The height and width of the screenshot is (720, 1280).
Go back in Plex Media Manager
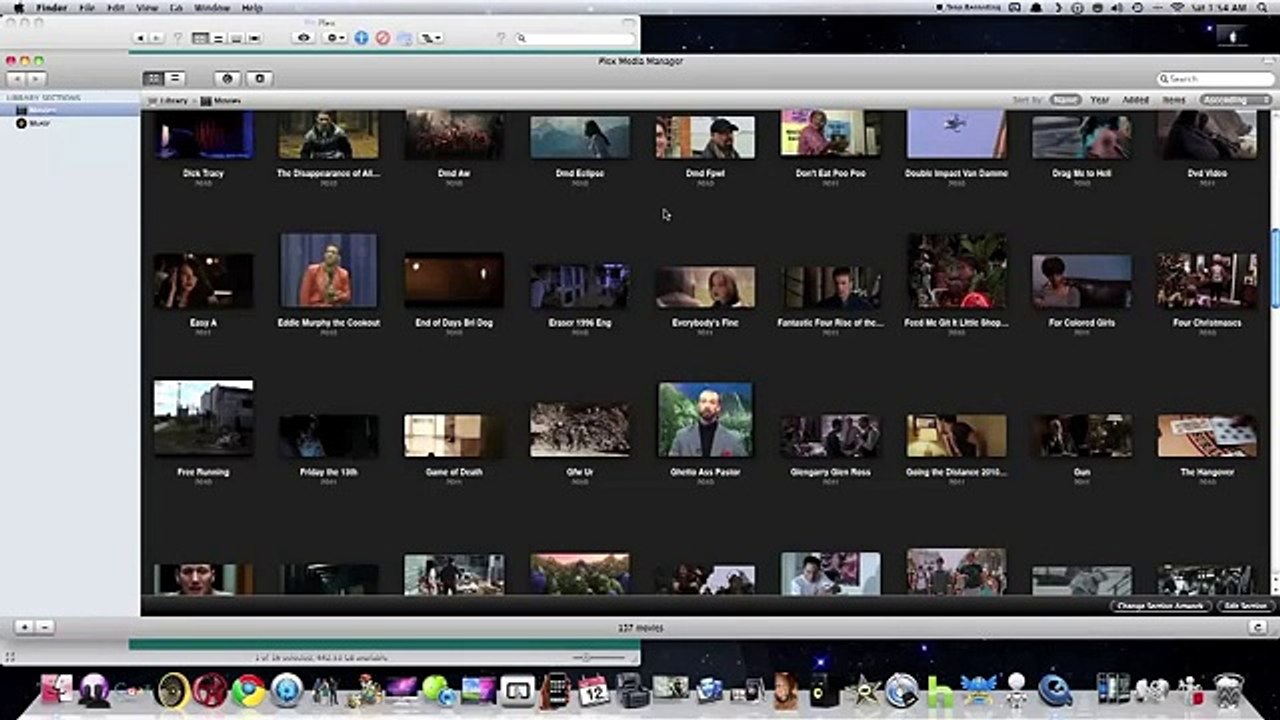(x=17, y=78)
